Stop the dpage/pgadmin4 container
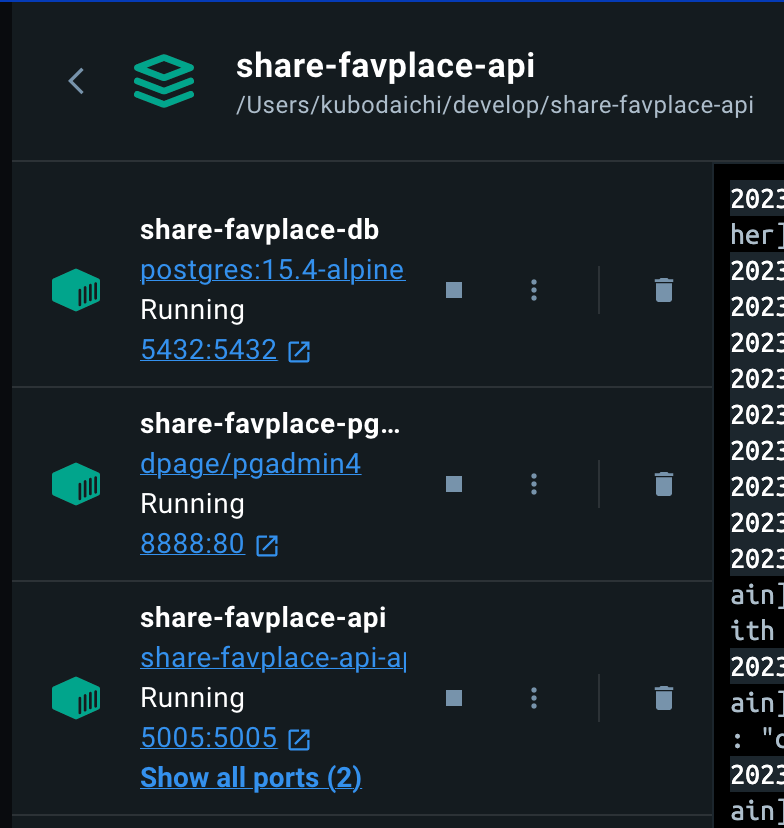Image resolution: width=784 pixels, height=828 pixels. [x=454, y=484]
